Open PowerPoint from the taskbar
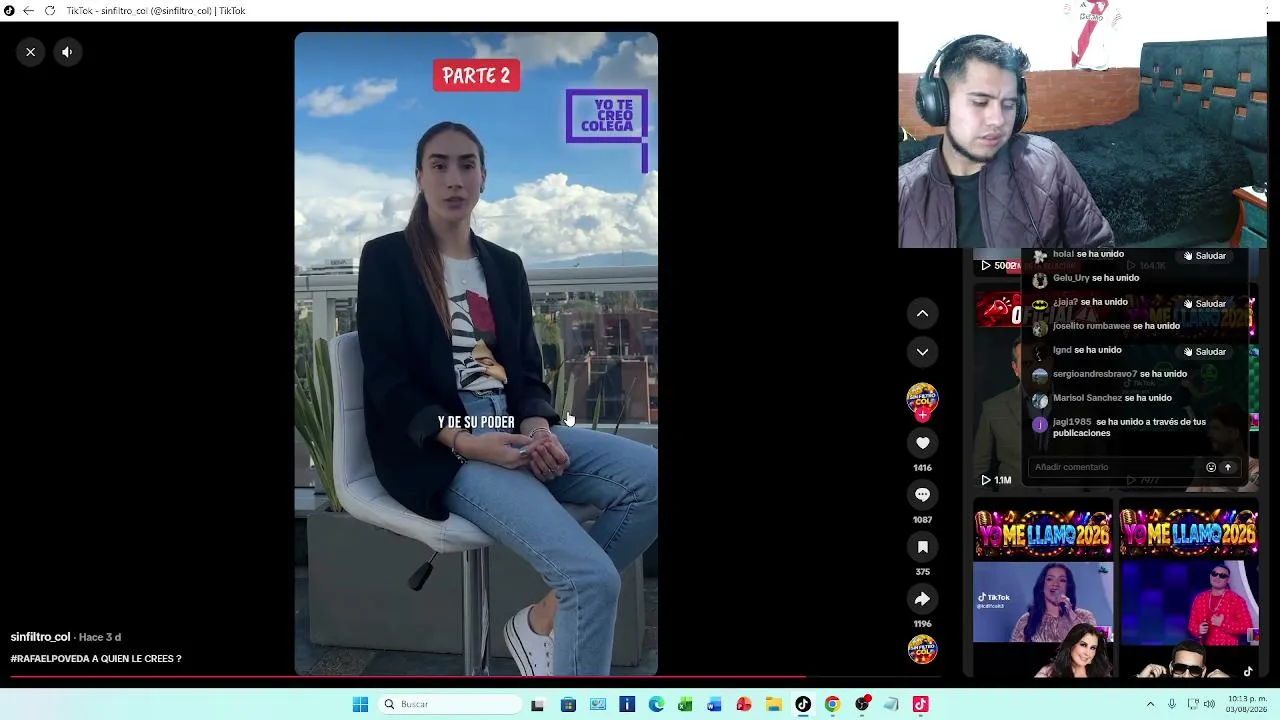 pos(744,705)
